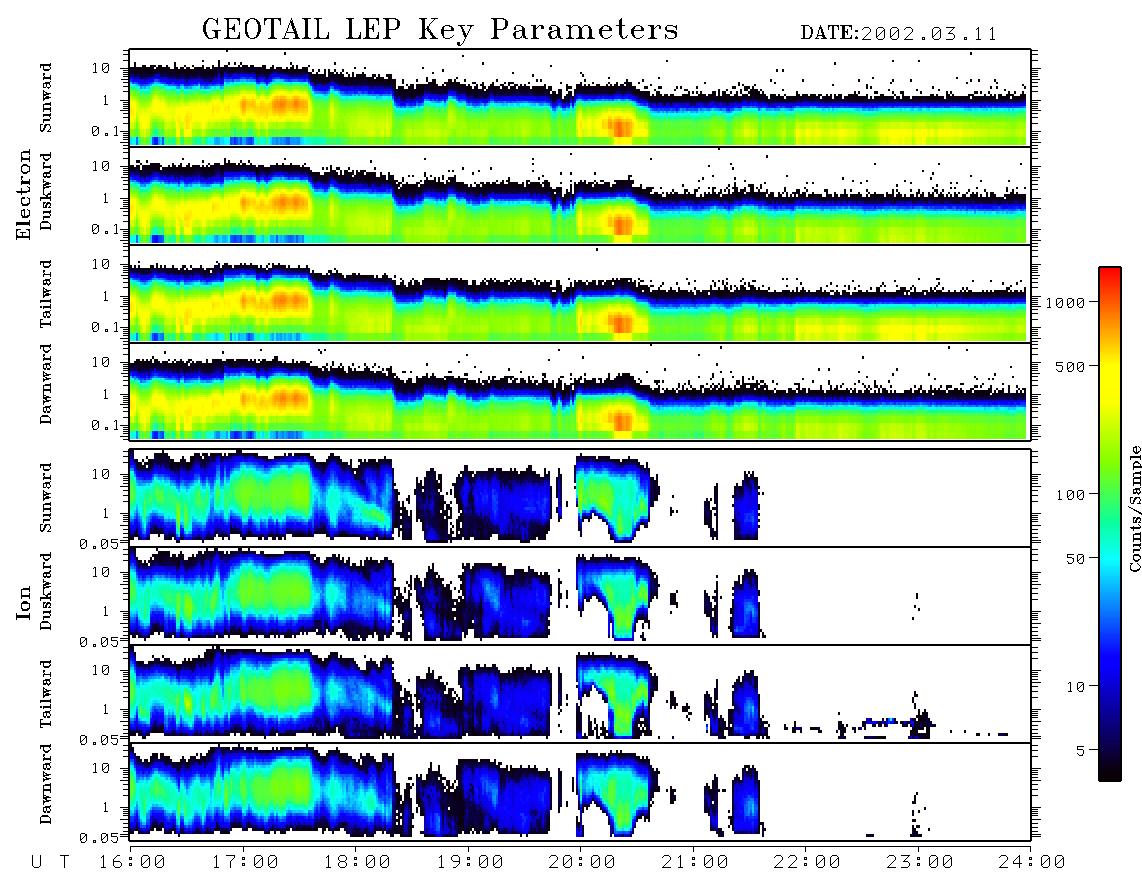Select the Electron Duskward panel label
This screenshot has width=1142, height=880.
click(x=46, y=191)
